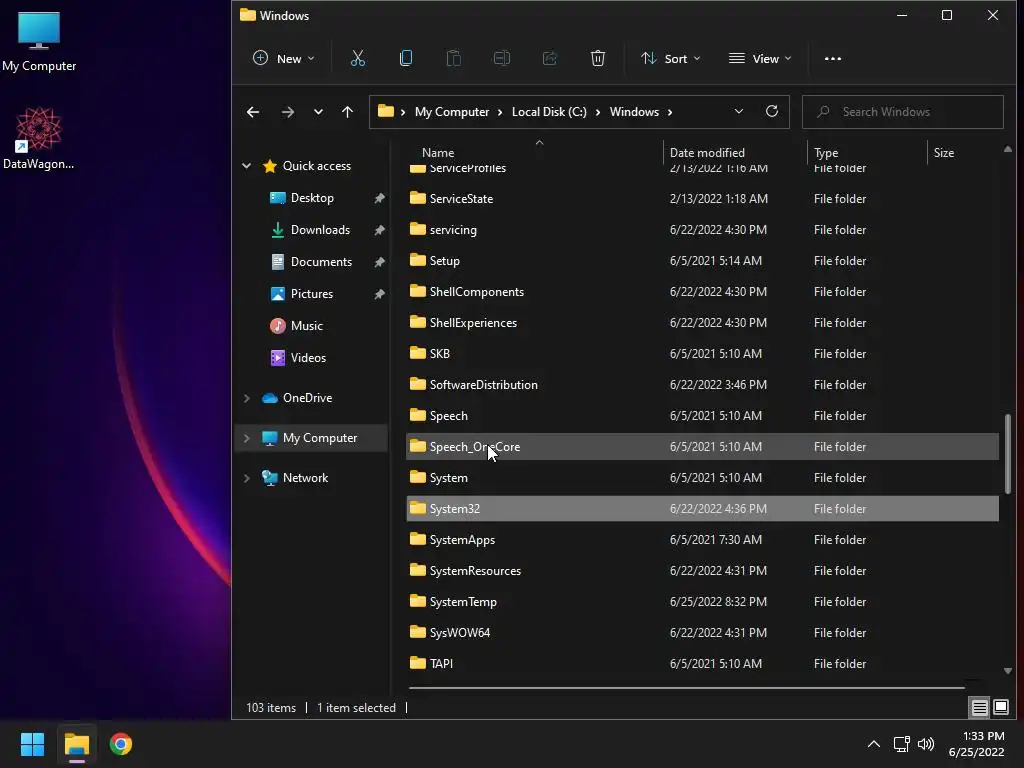The width and height of the screenshot is (1024, 768).
Task: Click scroll down arrow of file list
Action: tap(1008, 671)
